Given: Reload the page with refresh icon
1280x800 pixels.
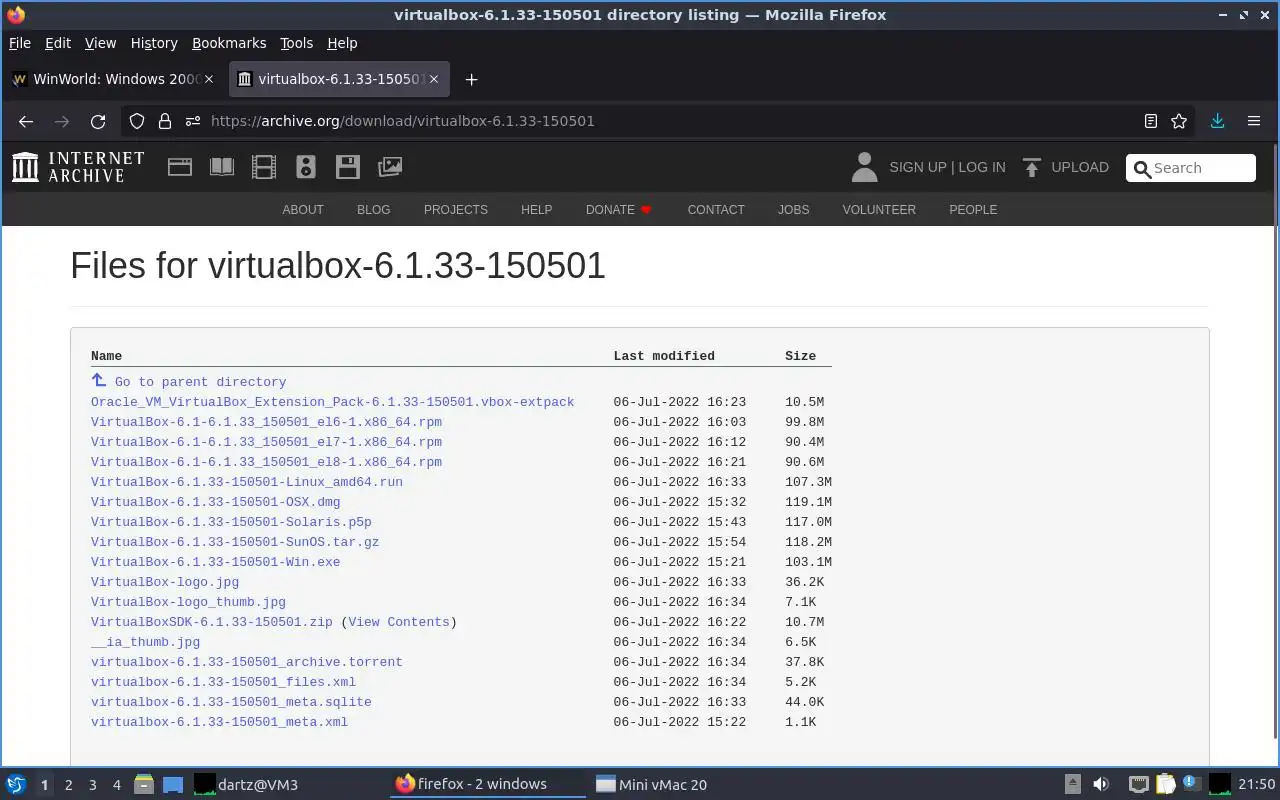Looking at the screenshot, I should click(98, 121).
